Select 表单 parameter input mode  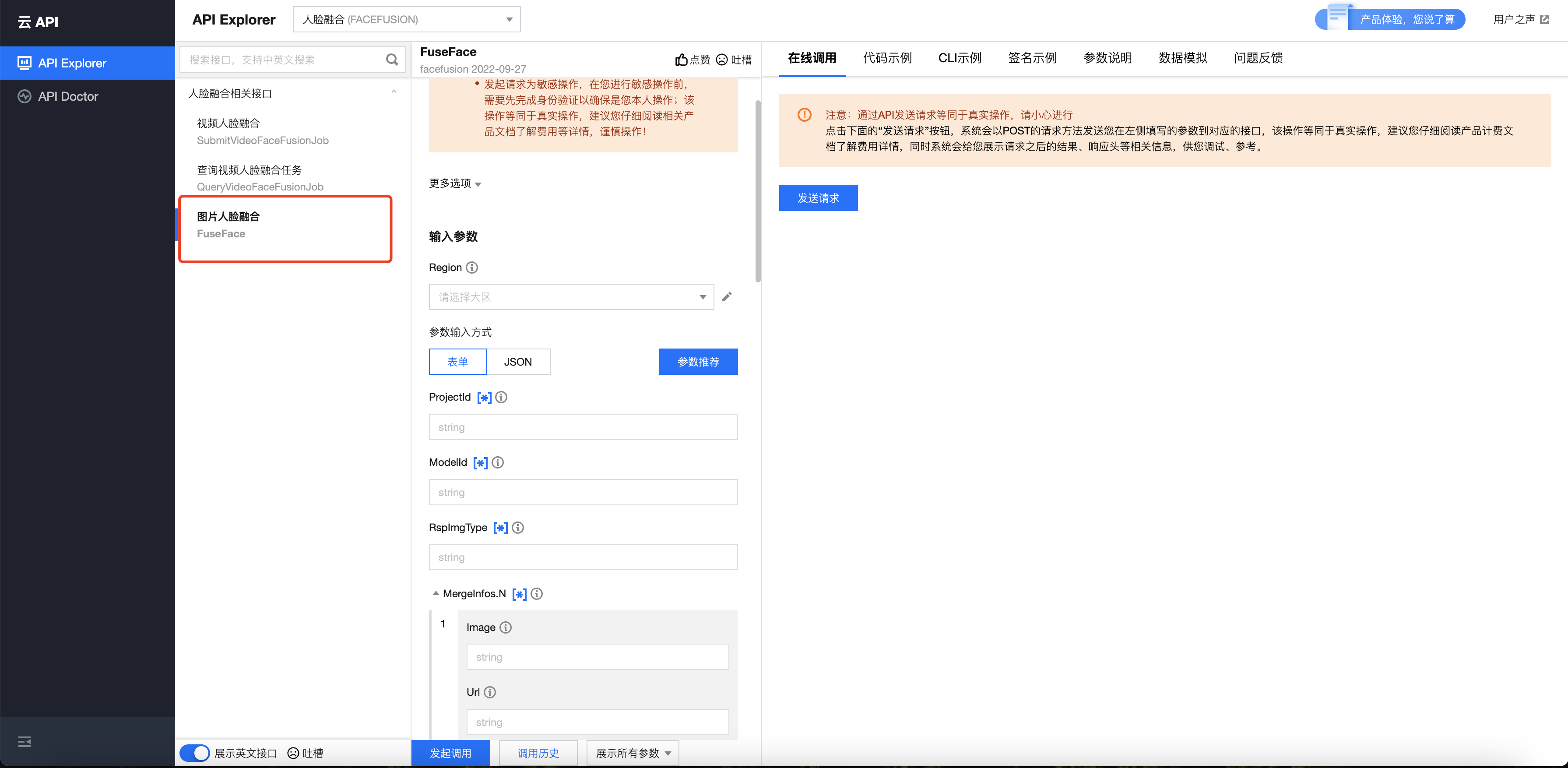tap(458, 362)
